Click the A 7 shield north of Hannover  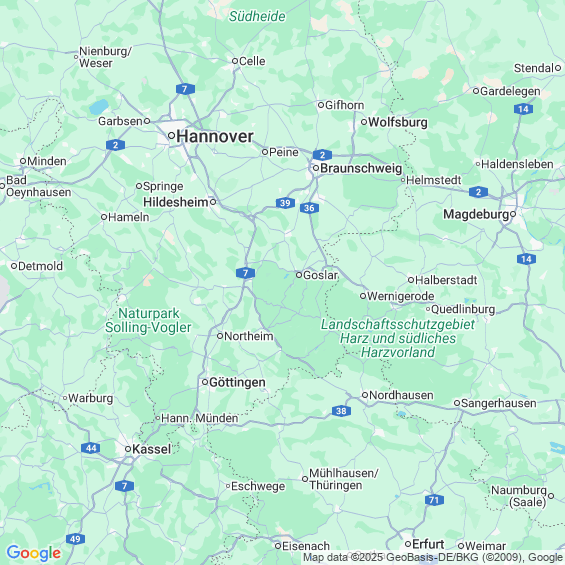[x=185, y=89]
